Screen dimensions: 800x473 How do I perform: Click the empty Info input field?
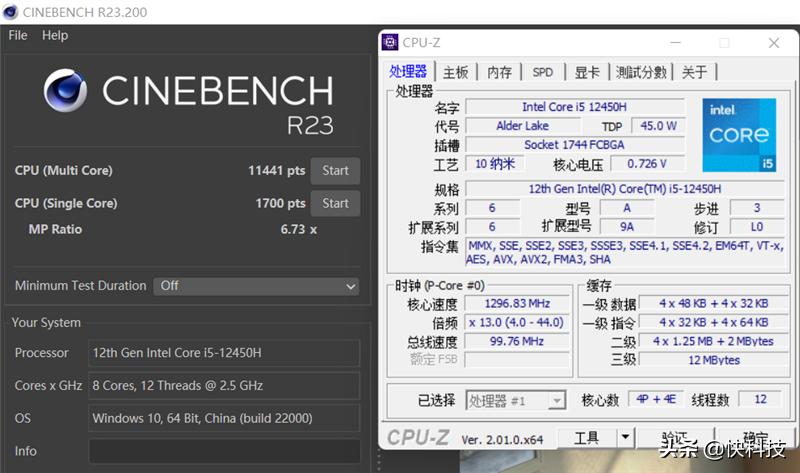coord(224,451)
